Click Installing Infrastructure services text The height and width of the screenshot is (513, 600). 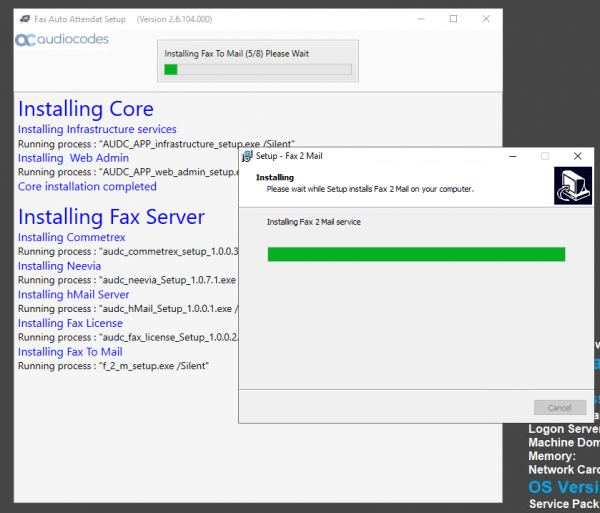click(97, 129)
